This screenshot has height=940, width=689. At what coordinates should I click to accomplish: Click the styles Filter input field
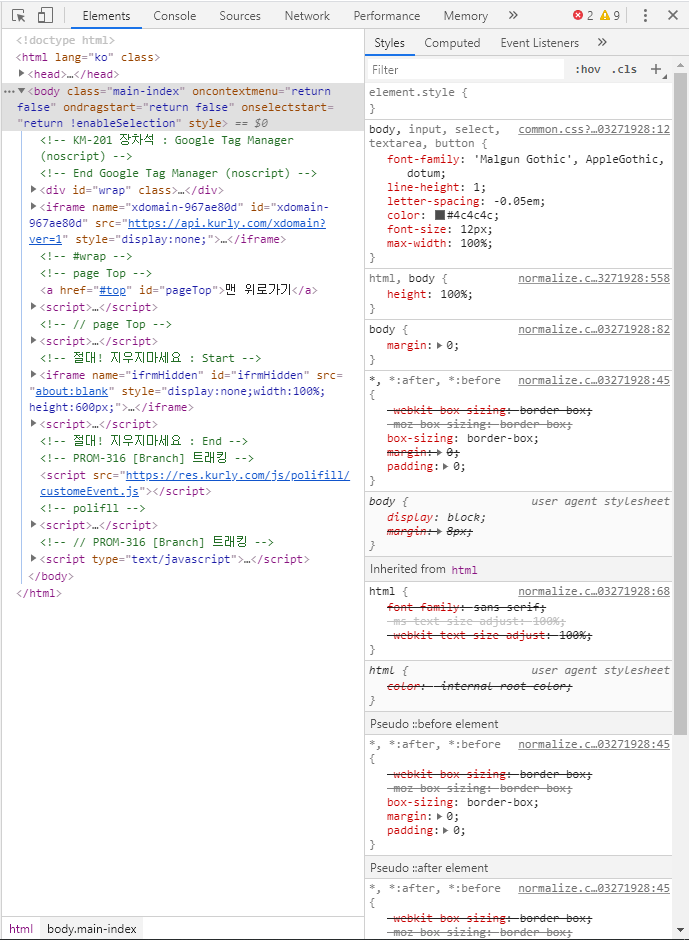point(465,70)
